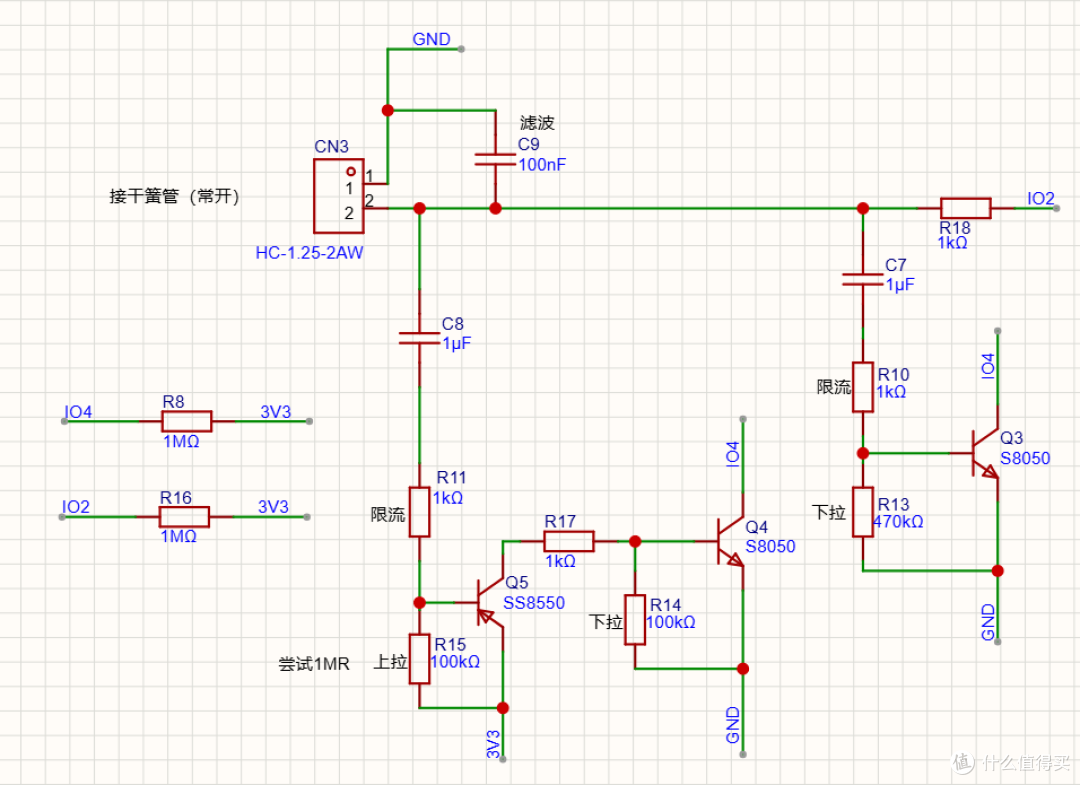This screenshot has width=1080, height=785.
Task: Click the 3V3 net label right of R8
Action: click(x=276, y=412)
